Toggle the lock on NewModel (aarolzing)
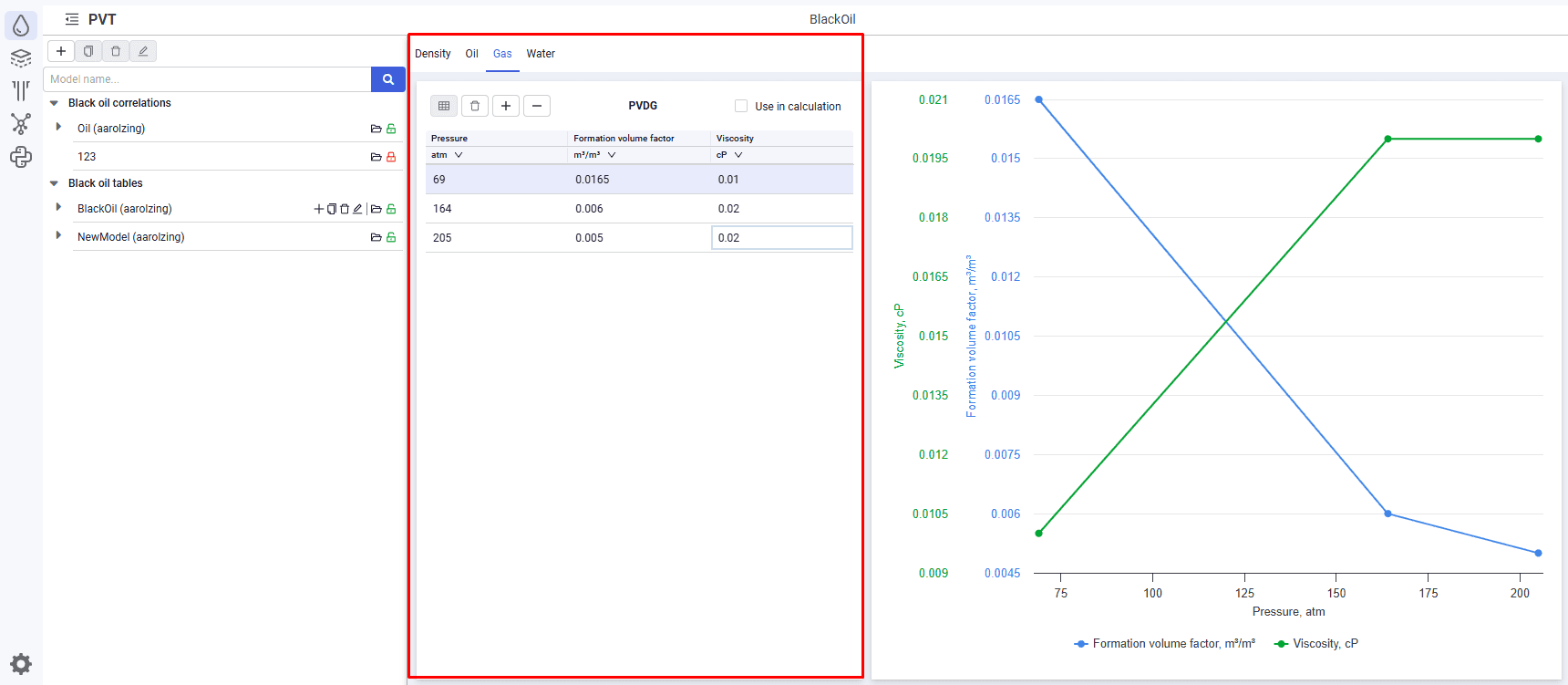1568x685 pixels. pyautogui.click(x=391, y=237)
